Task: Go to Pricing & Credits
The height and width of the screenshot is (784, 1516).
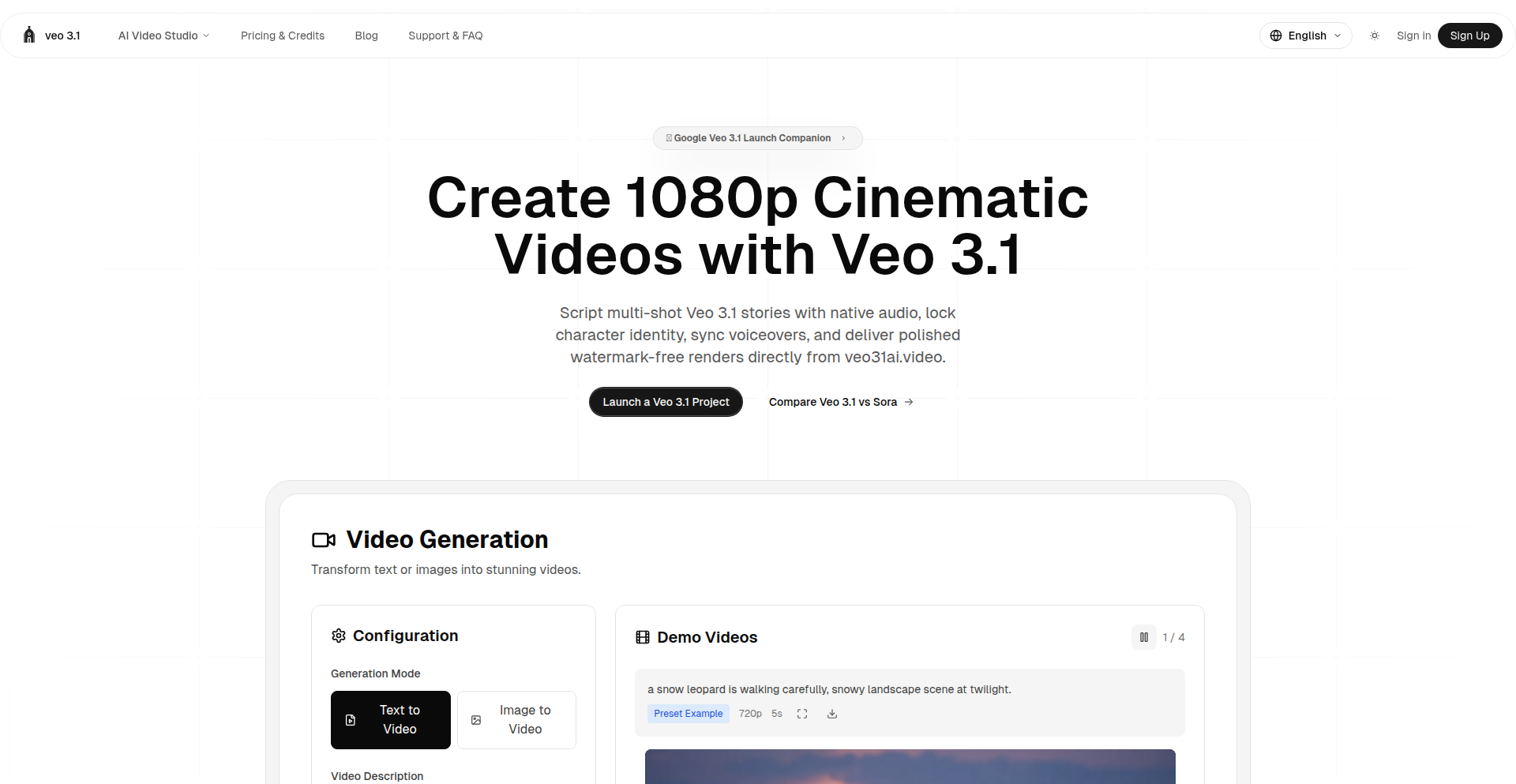Action: (x=282, y=36)
